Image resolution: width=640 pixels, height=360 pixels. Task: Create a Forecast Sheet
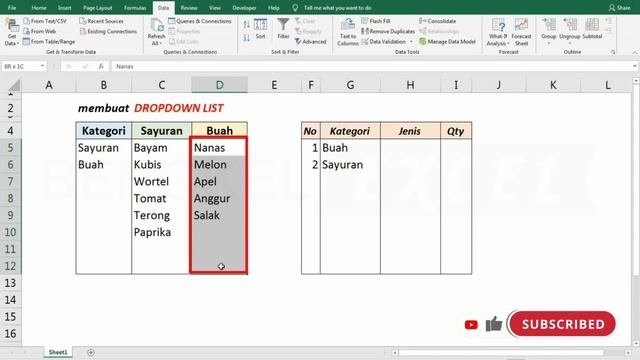521,32
